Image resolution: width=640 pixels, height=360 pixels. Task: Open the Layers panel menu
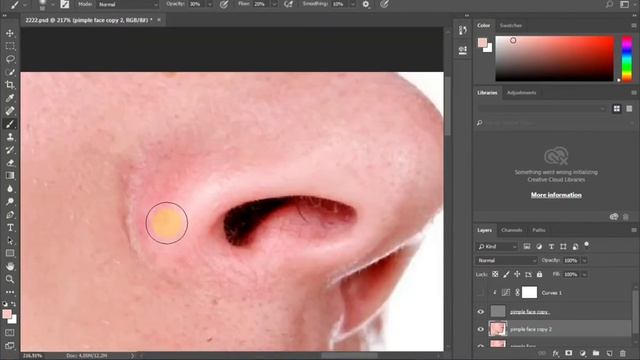coord(633,230)
